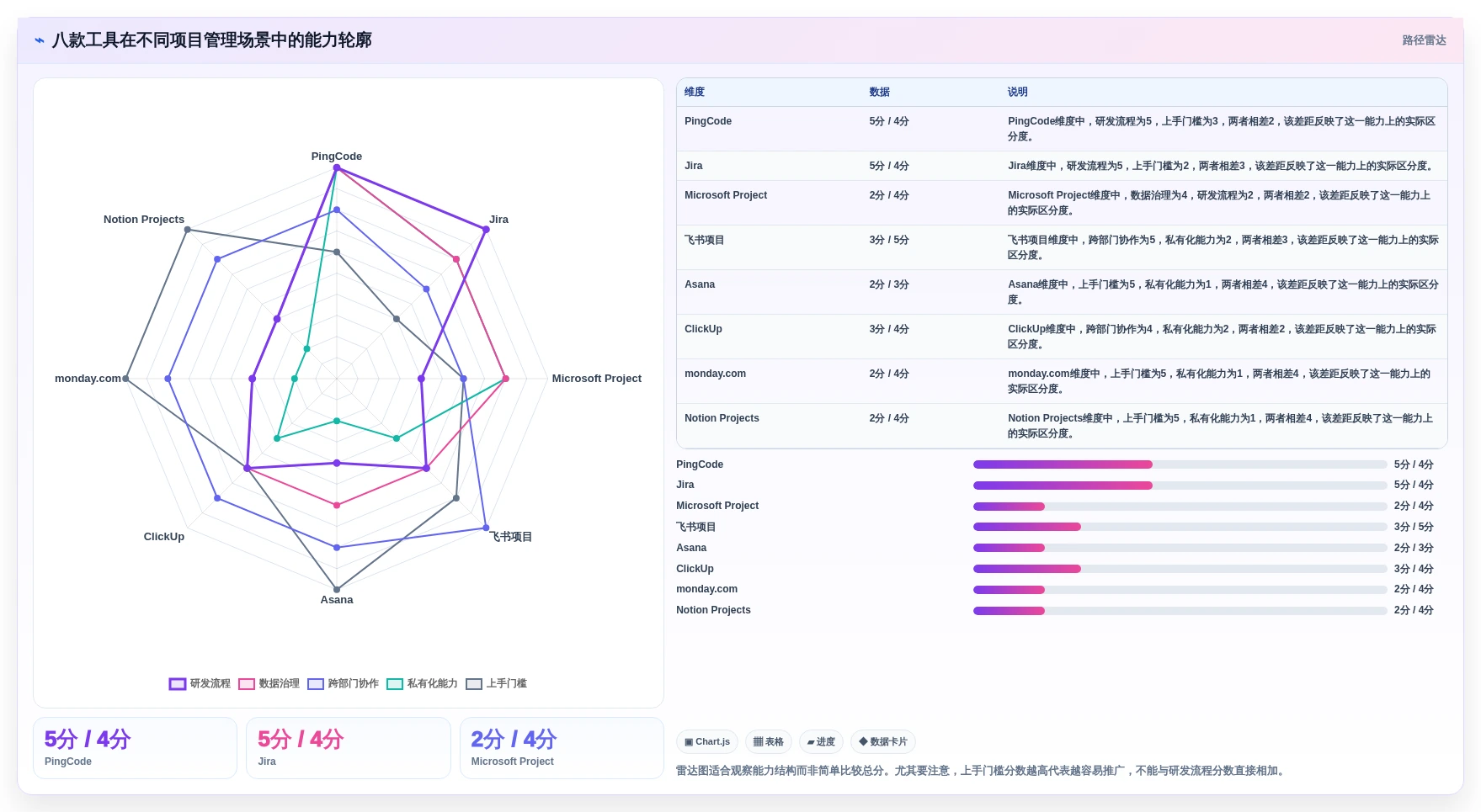Click the monday.com axis label on radar
Screen dimensions: 1481x812
(x=88, y=379)
